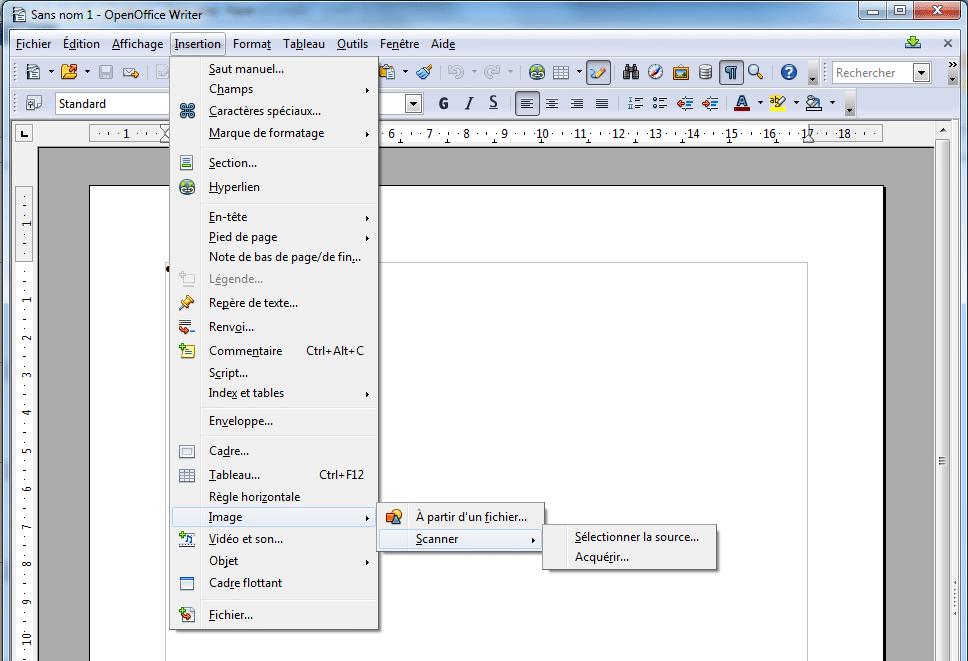Open the Rechercher search dropdown arrow

coord(921,72)
